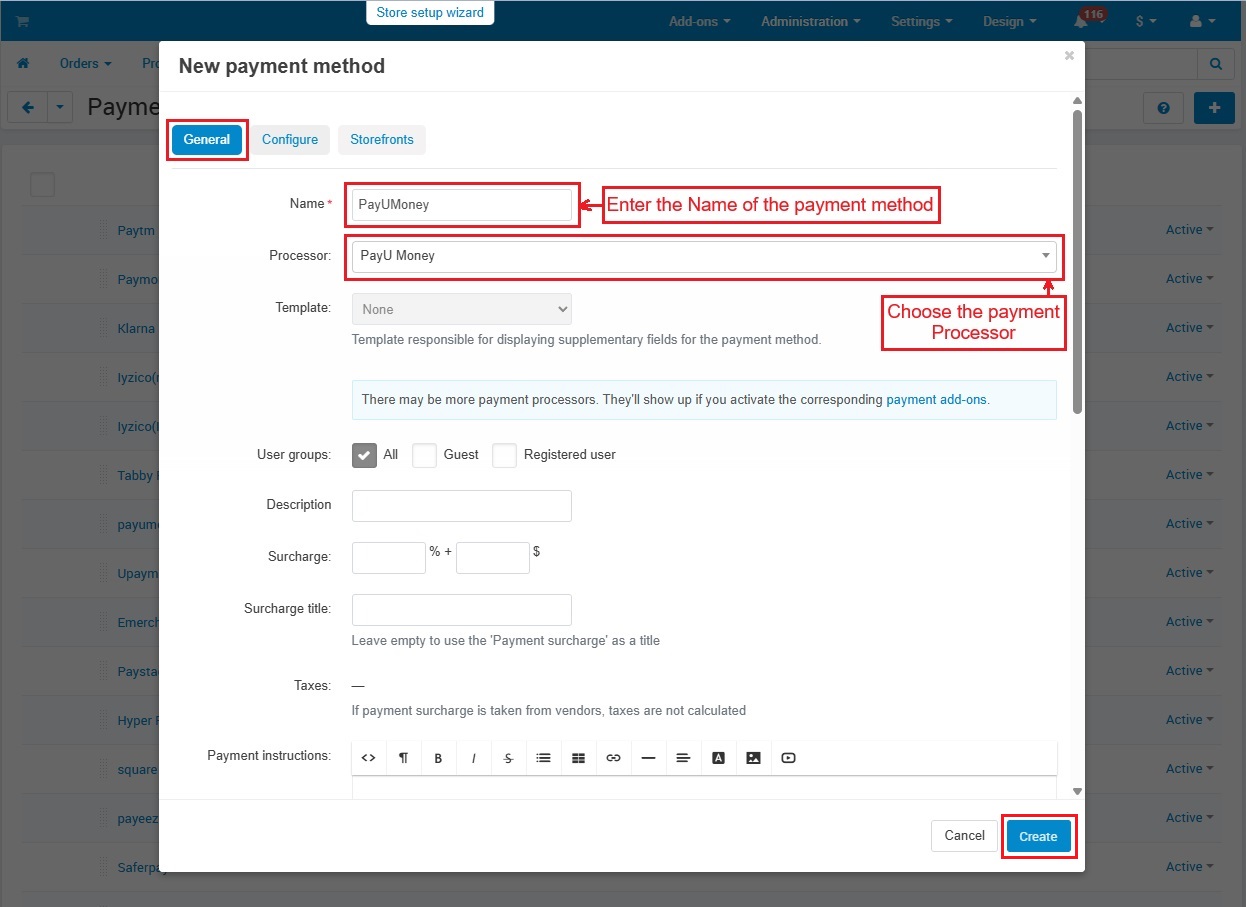
Task: Open the Klarna payment method link
Action: 137,328
